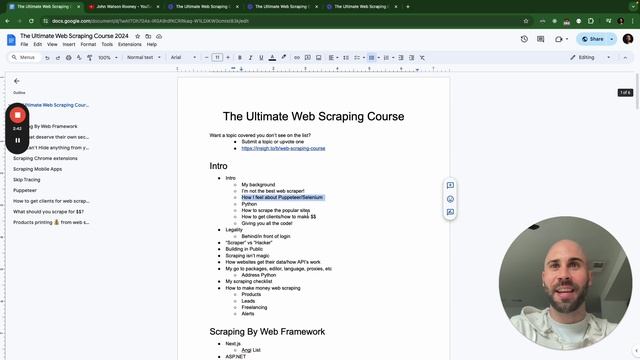Viewport: 640px width, 360px height.
Task: Click the Menus search box
Action: coord(24,58)
